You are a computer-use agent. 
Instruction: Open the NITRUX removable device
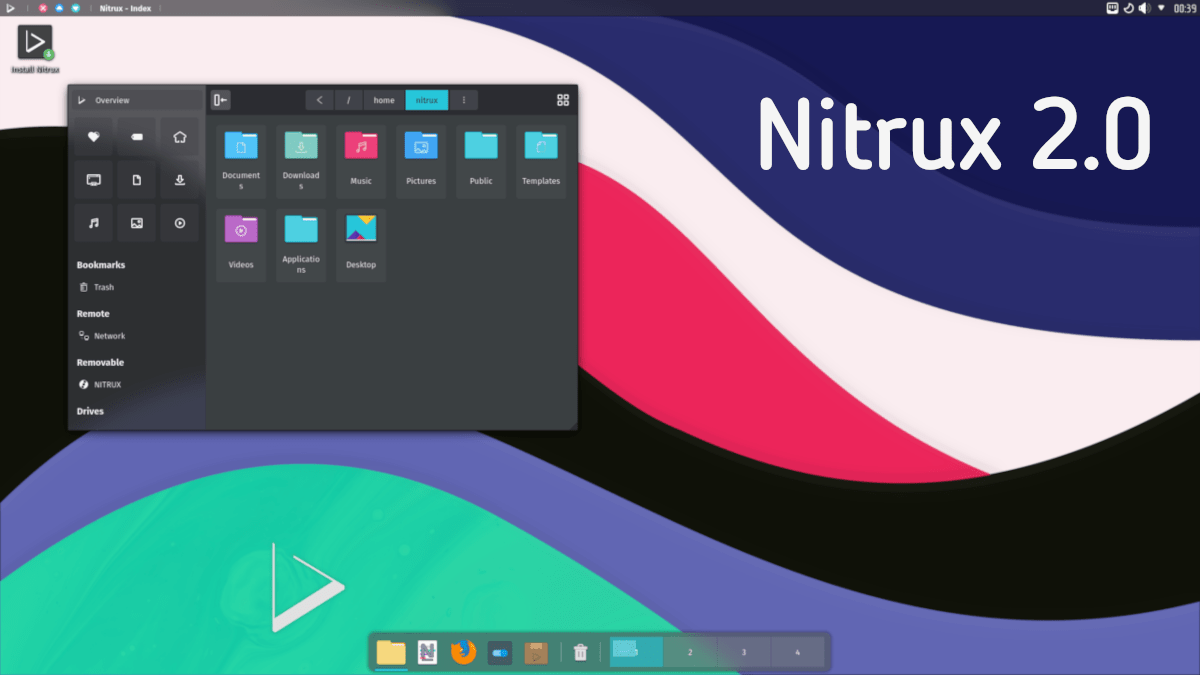pyautogui.click(x=137, y=384)
